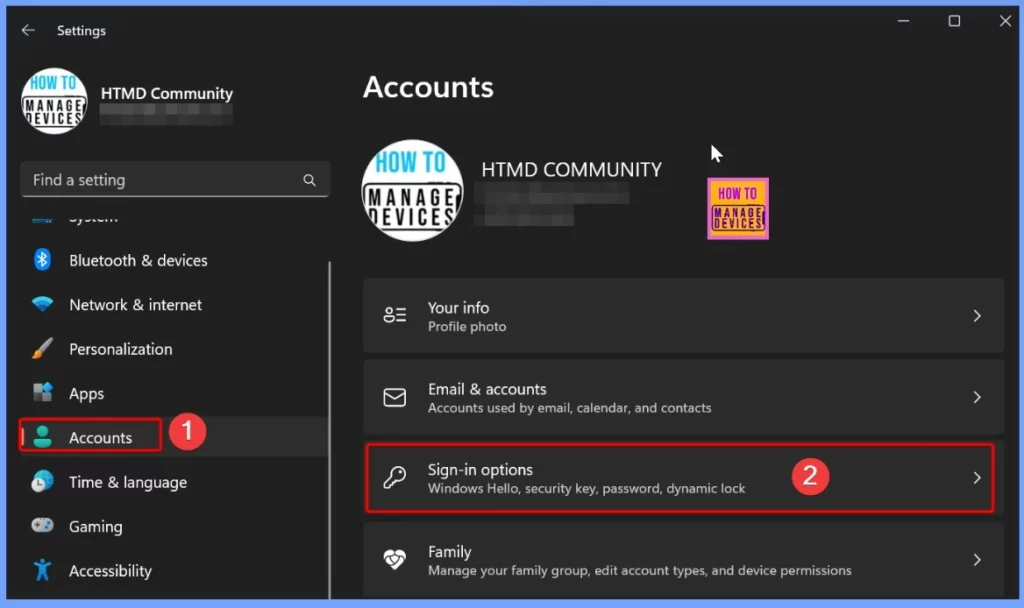1024x608 pixels.
Task: Click the search magnifier icon in Find a setting
Action: (x=310, y=180)
